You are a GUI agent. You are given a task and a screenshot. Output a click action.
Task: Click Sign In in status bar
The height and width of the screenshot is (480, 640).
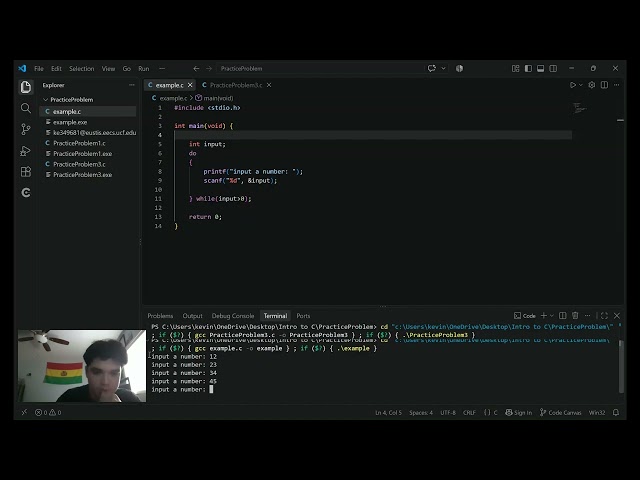[x=518, y=413]
